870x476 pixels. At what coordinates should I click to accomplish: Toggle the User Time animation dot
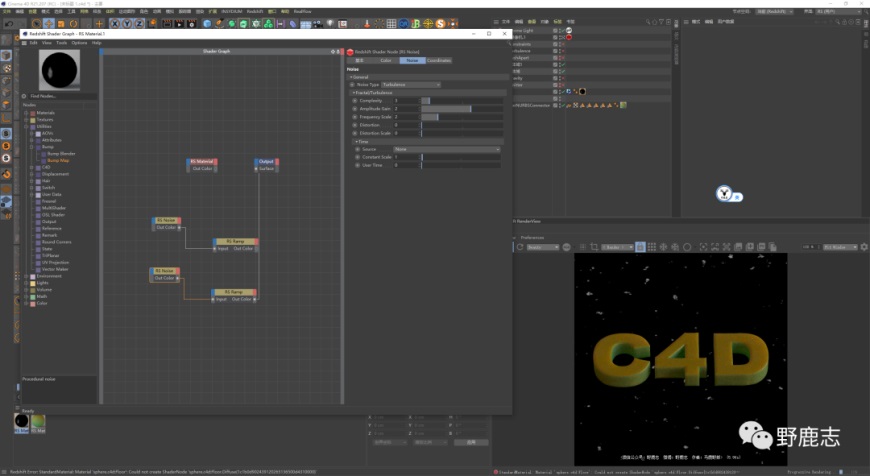pos(357,165)
